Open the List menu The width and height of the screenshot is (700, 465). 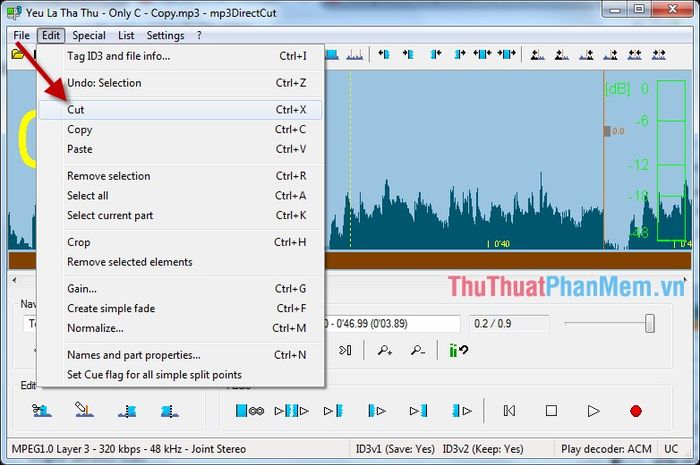(126, 35)
